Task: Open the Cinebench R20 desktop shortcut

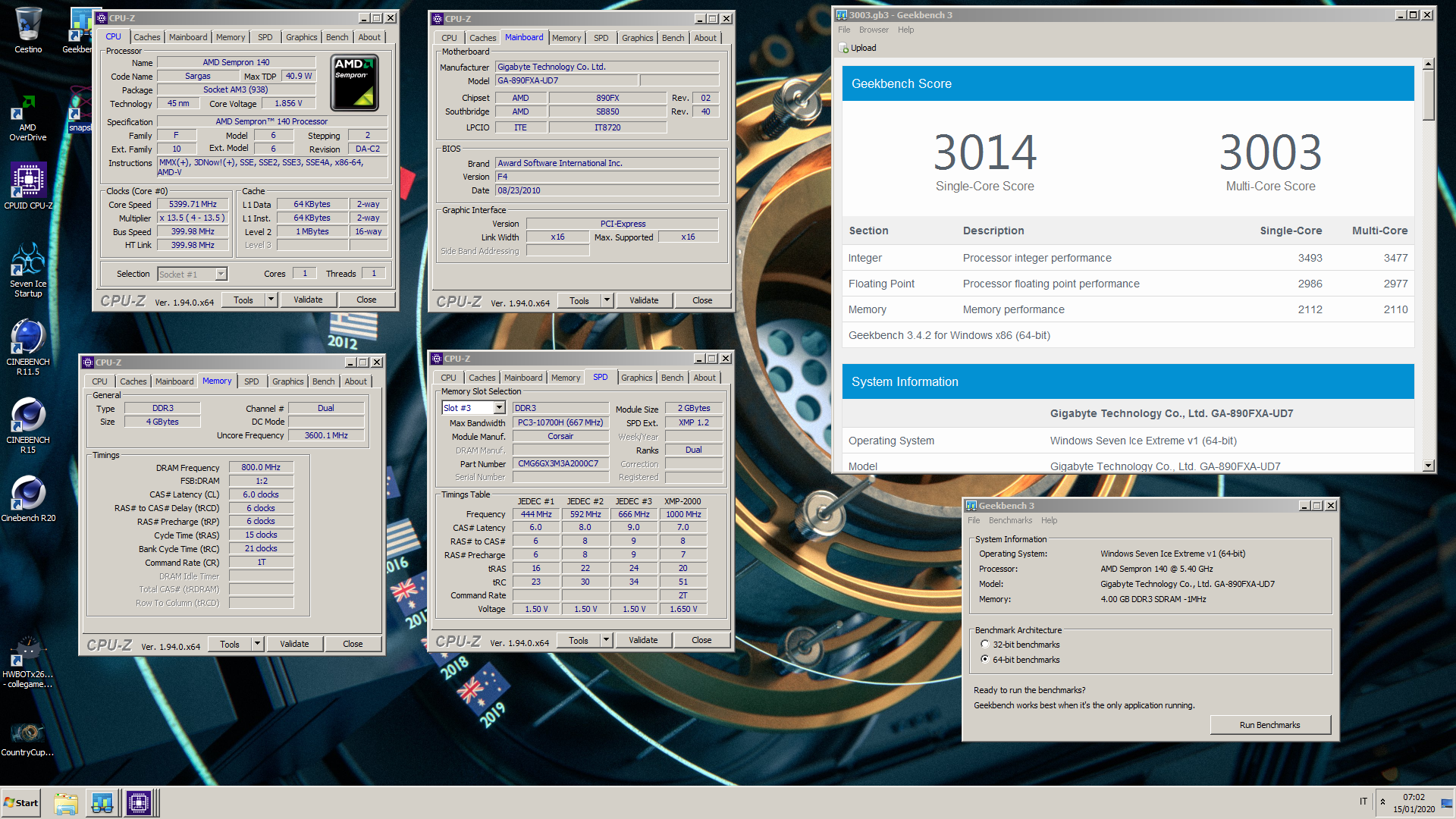Action: click(28, 499)
